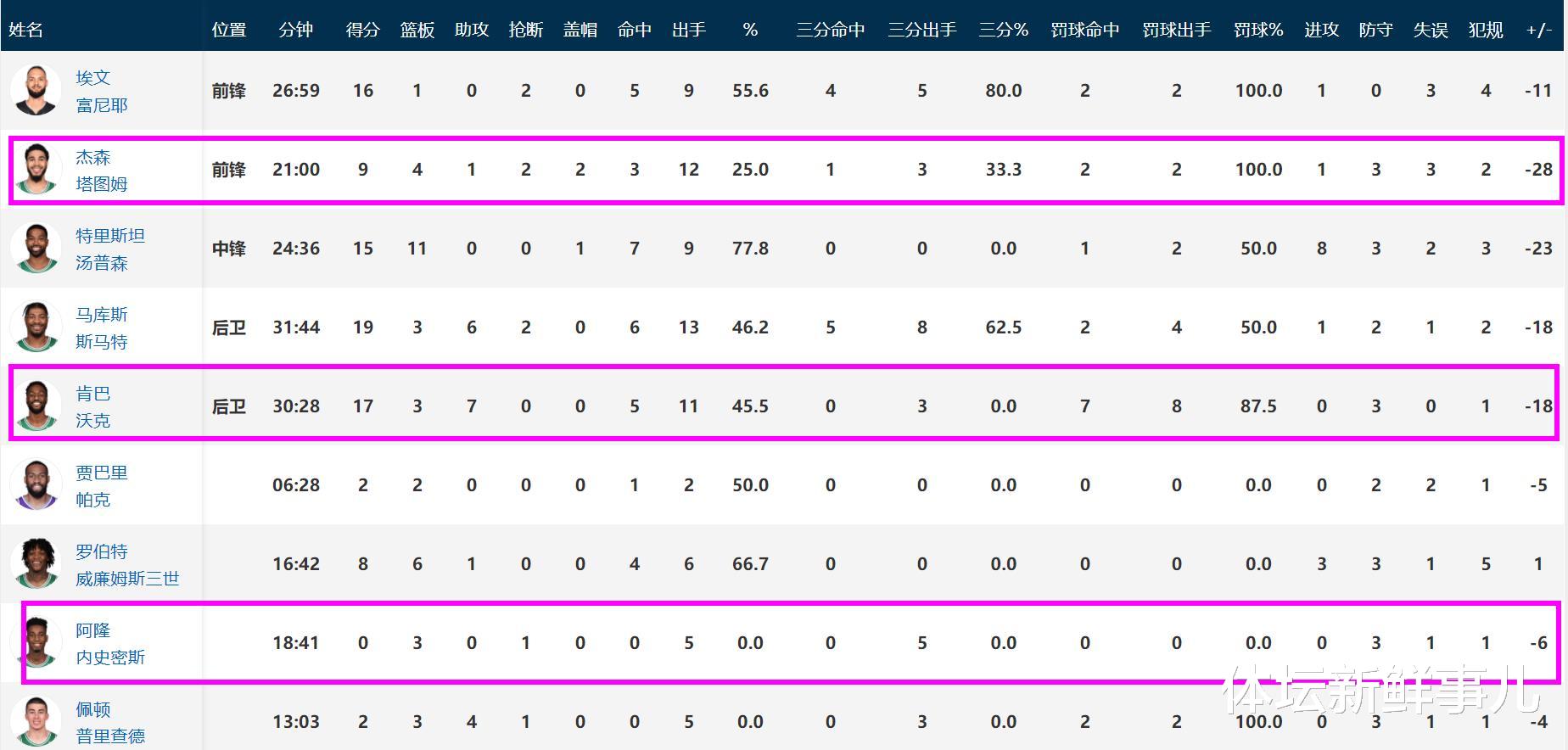Sort by +/- column header
The width and height of the screenshot is (1568, 750).
pyautogui.click(x=1538, y=30)
